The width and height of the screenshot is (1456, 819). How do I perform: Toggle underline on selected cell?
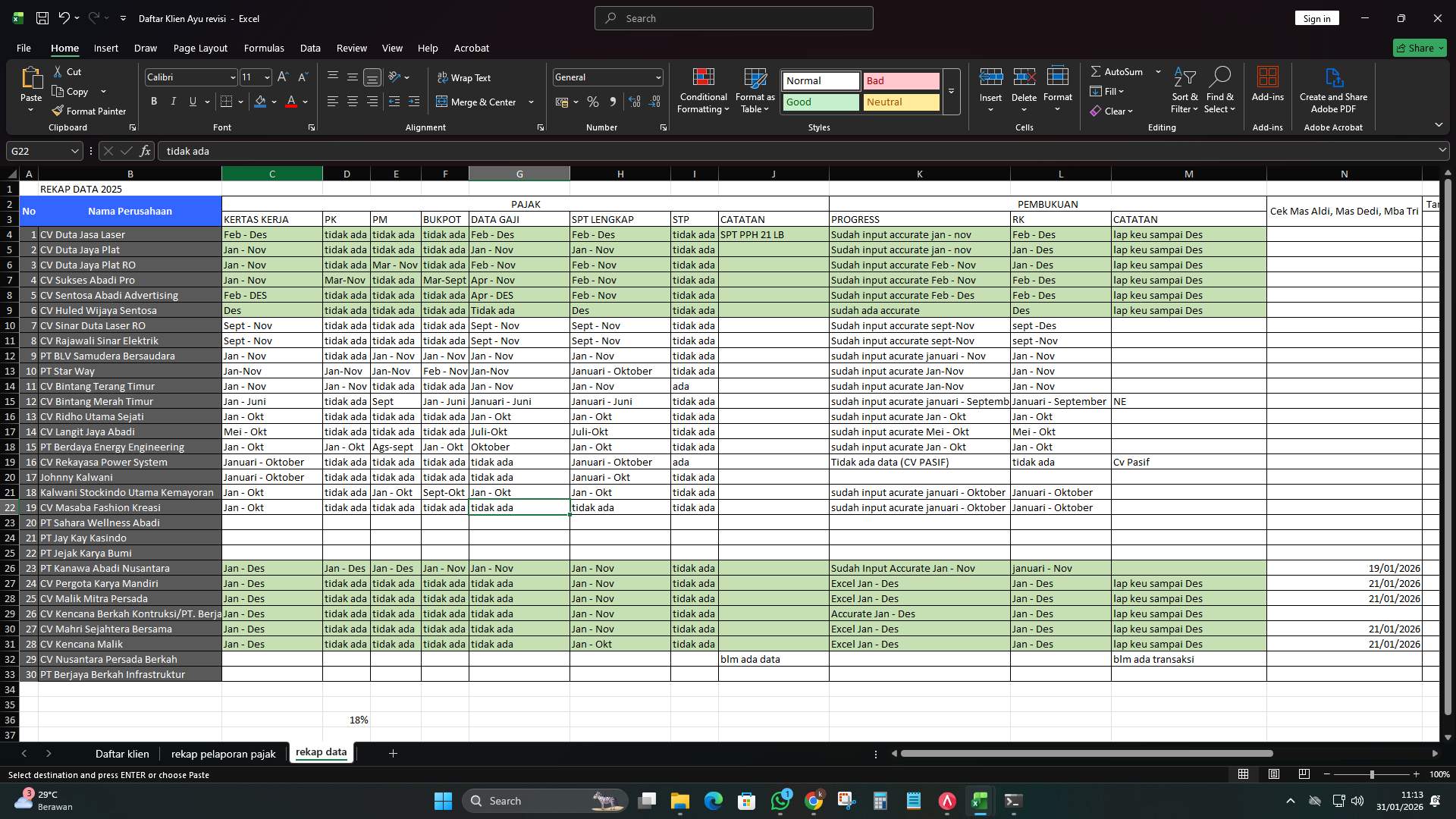pos(191,101)
